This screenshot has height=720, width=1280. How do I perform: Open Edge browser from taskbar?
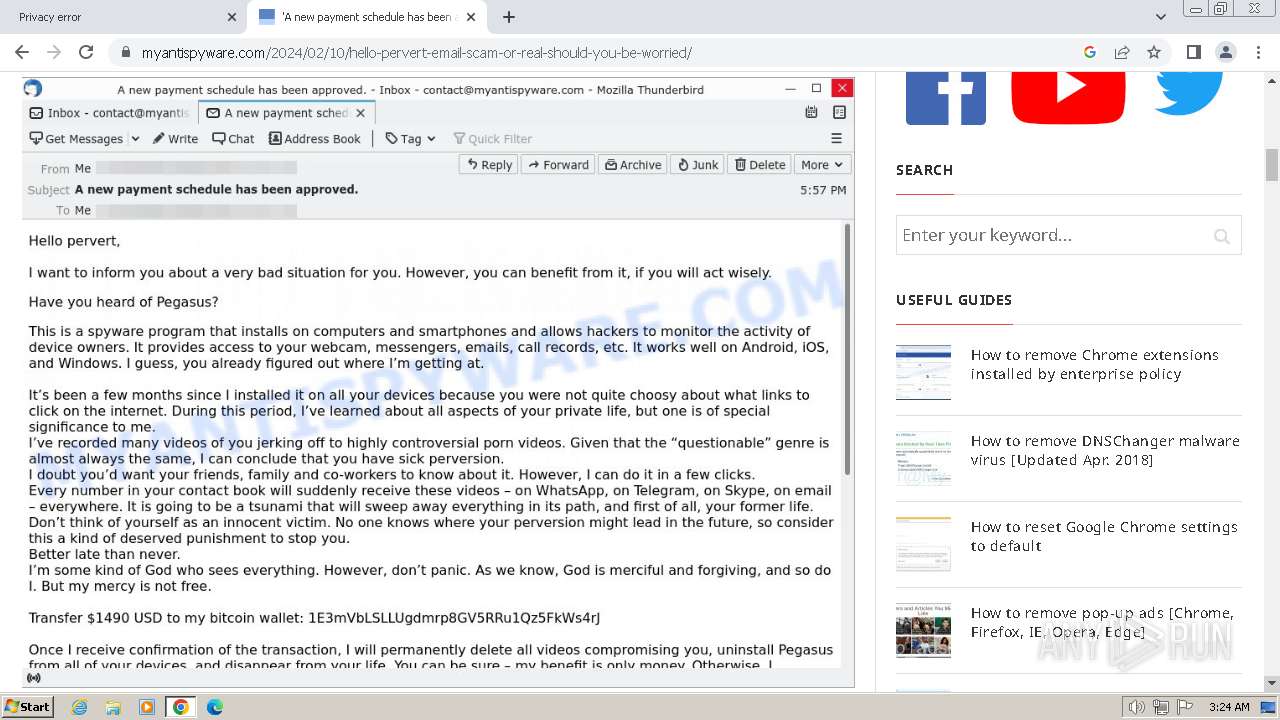(x=215, y=707)
